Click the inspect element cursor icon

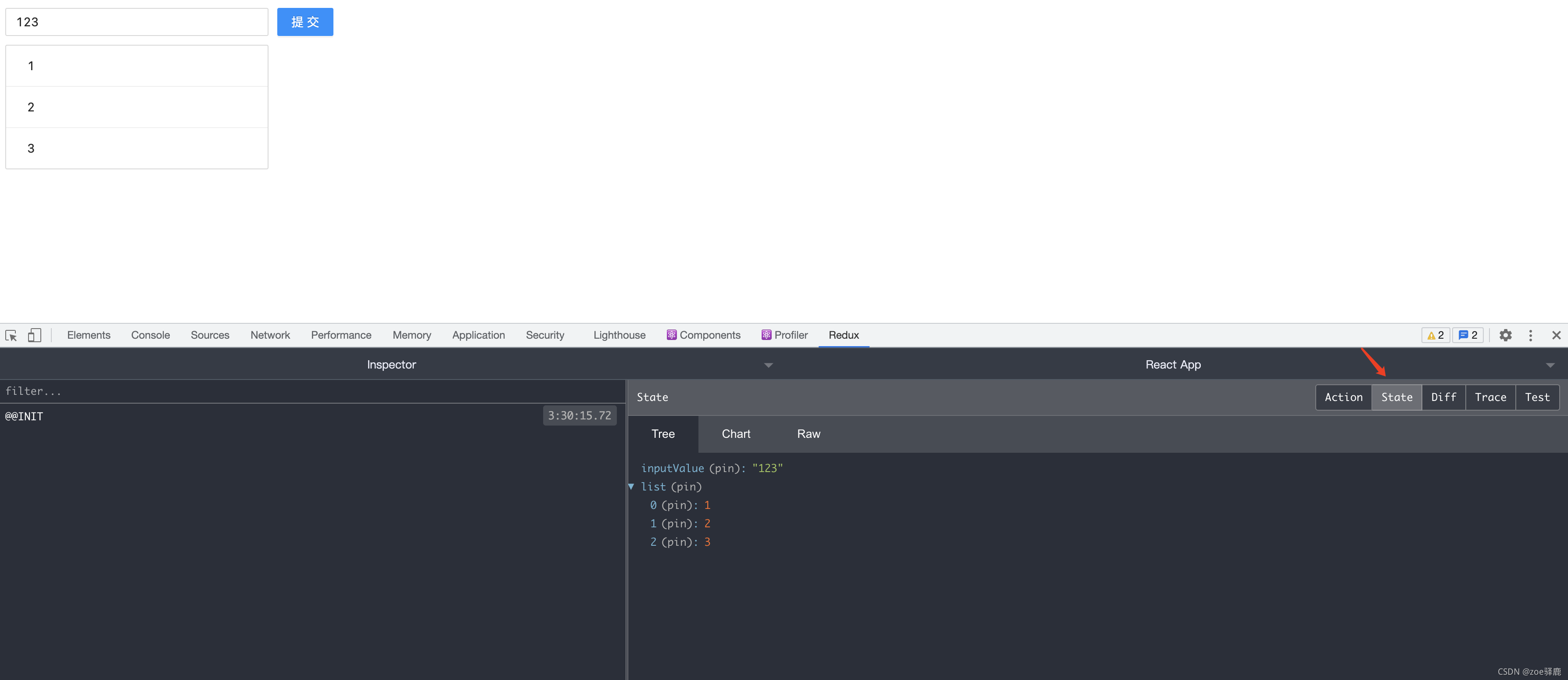click(x=11, y=336)
